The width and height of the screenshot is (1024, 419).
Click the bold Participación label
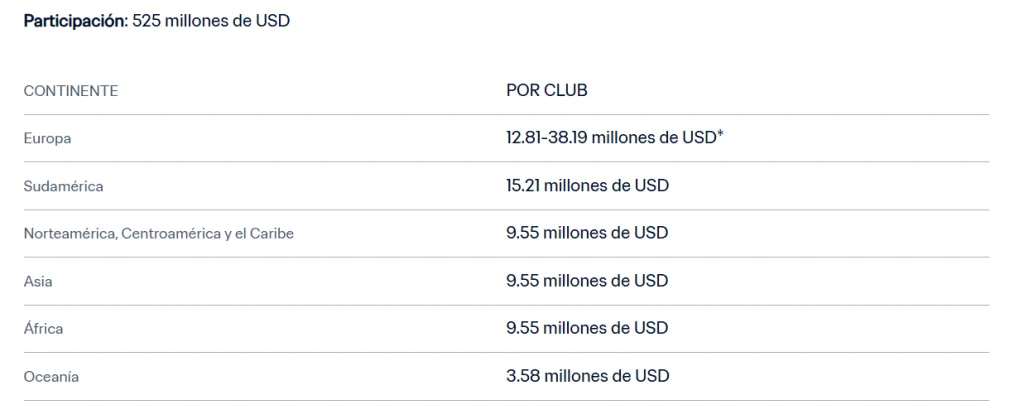coord(75,20)
